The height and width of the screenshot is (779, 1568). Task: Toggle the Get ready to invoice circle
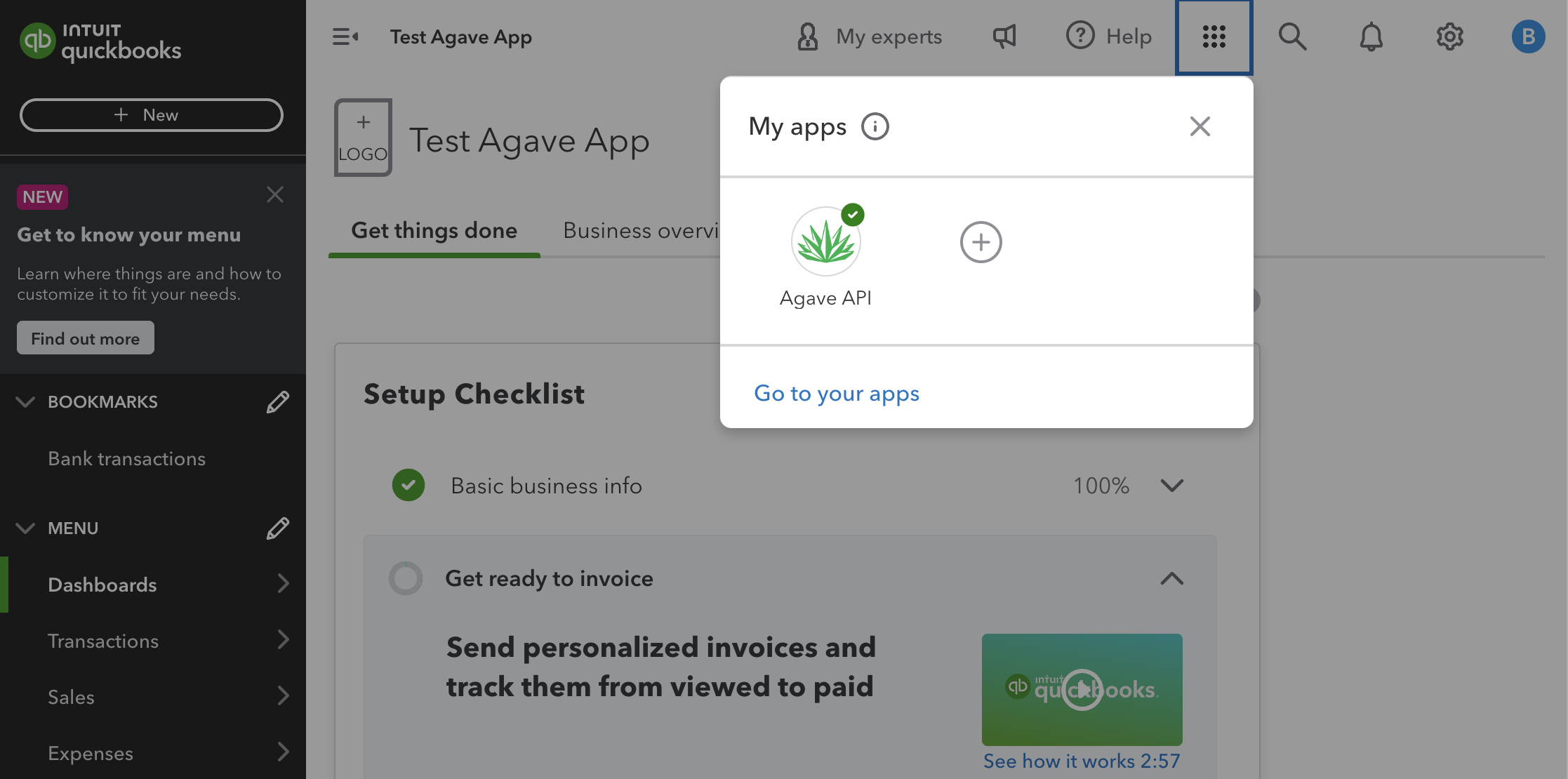tap(406, 578)
